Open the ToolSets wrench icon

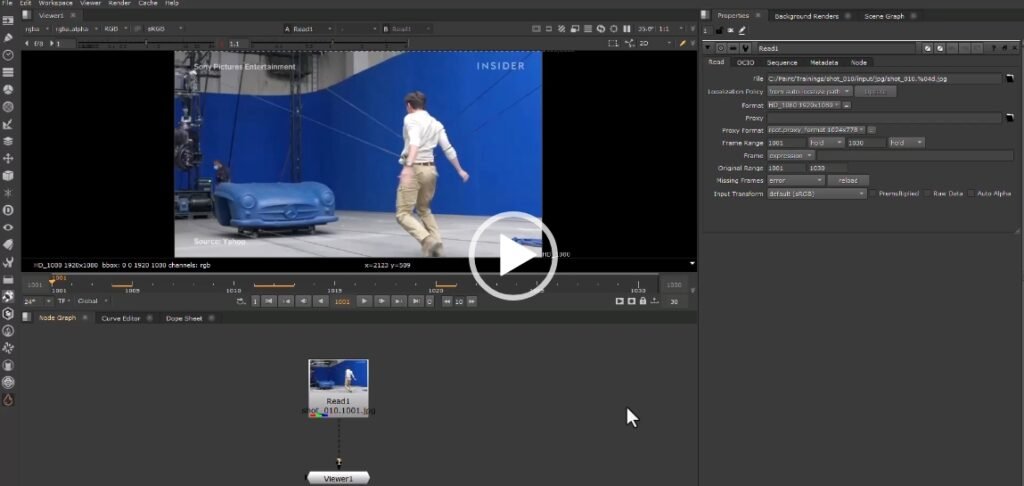(x=8, y=262)
